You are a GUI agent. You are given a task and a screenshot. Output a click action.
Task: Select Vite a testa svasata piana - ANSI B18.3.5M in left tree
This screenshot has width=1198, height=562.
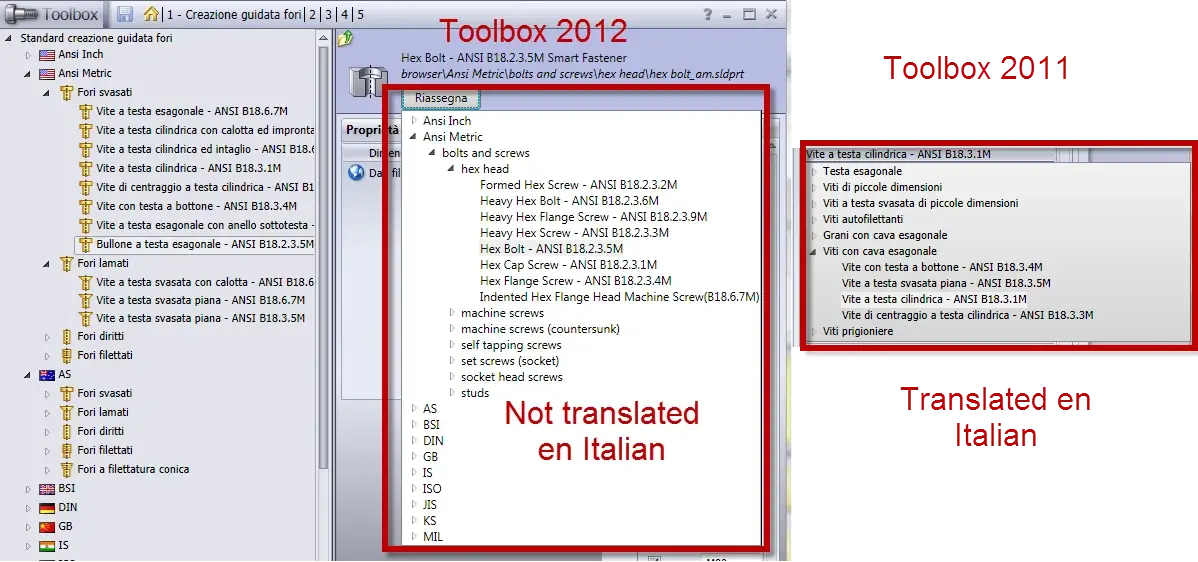click(200, 319)
